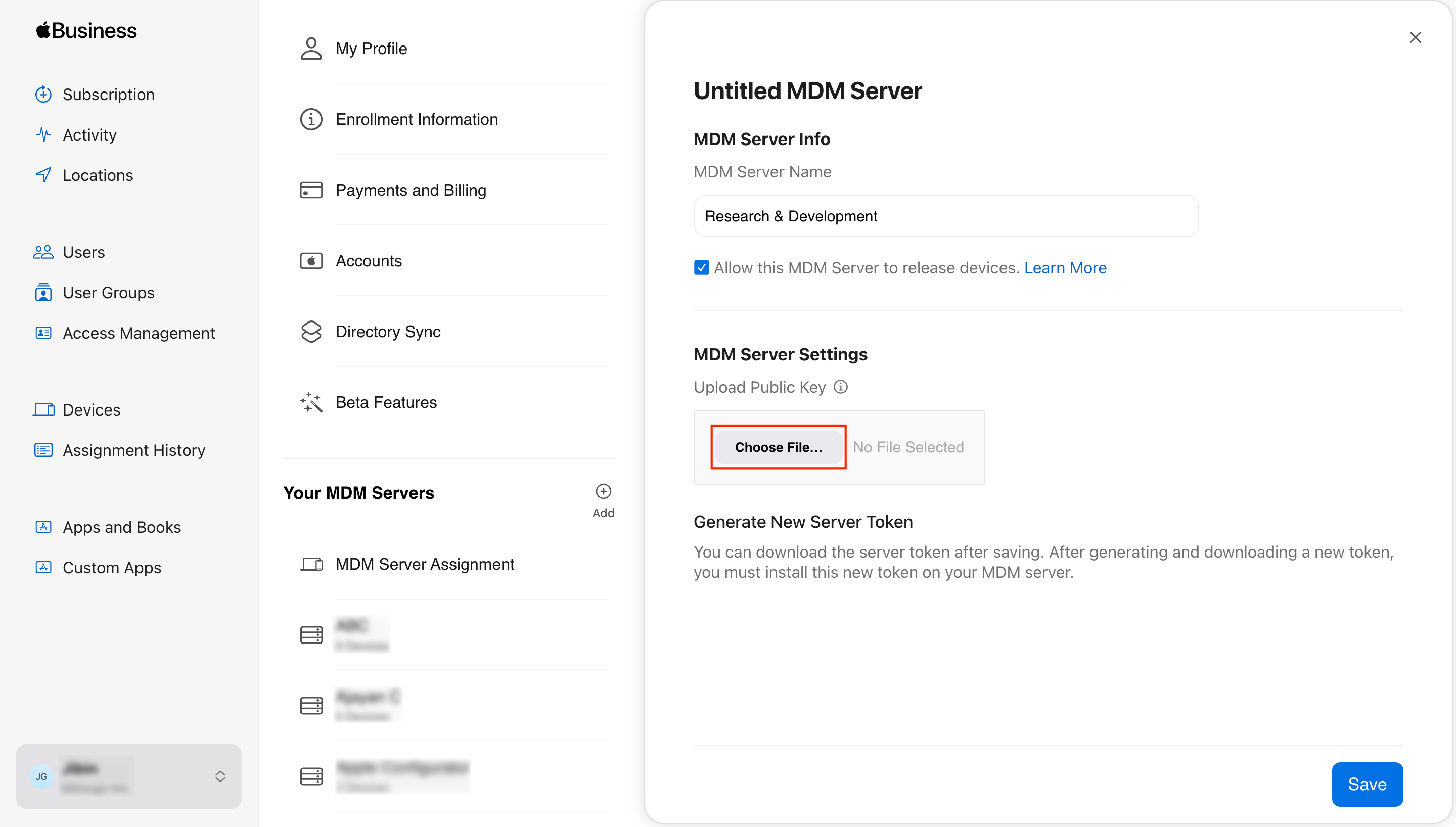Viewport: 1456px width, 827px height.
Task: Click the Directory Sync layers icon
Action: pos(311,331)
